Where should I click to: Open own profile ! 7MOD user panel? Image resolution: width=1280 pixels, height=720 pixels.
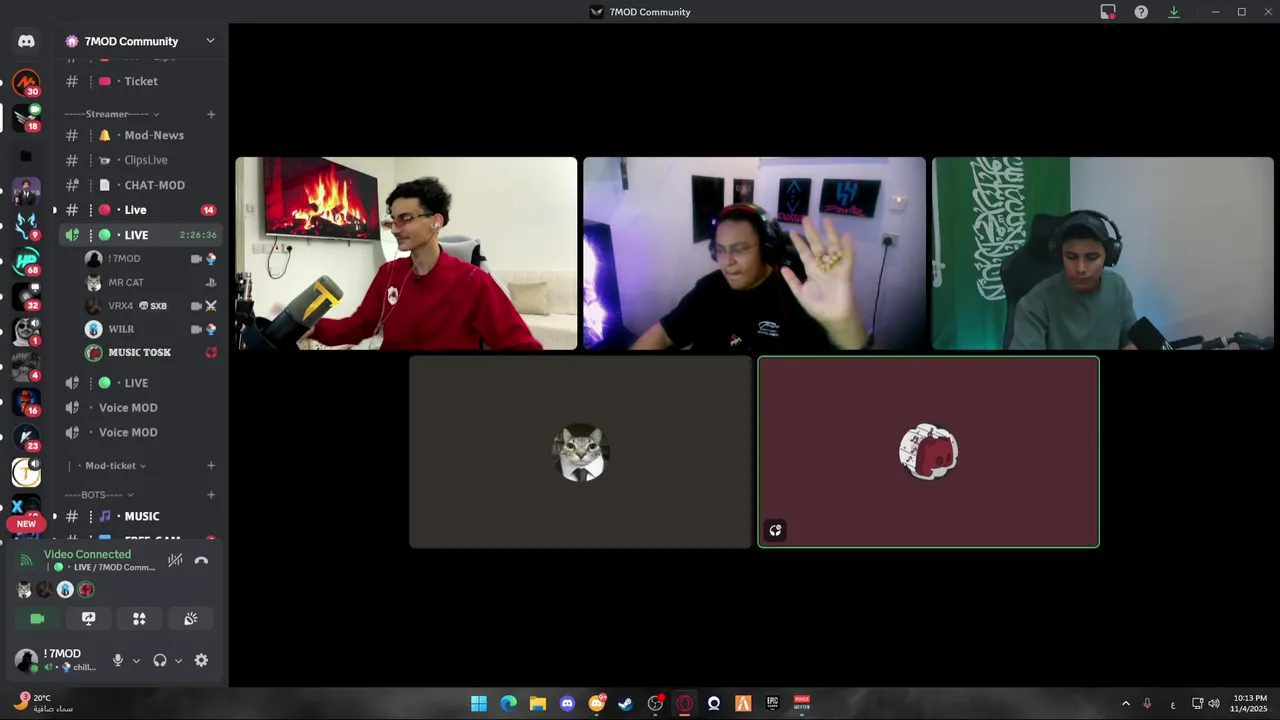[56, 660]
